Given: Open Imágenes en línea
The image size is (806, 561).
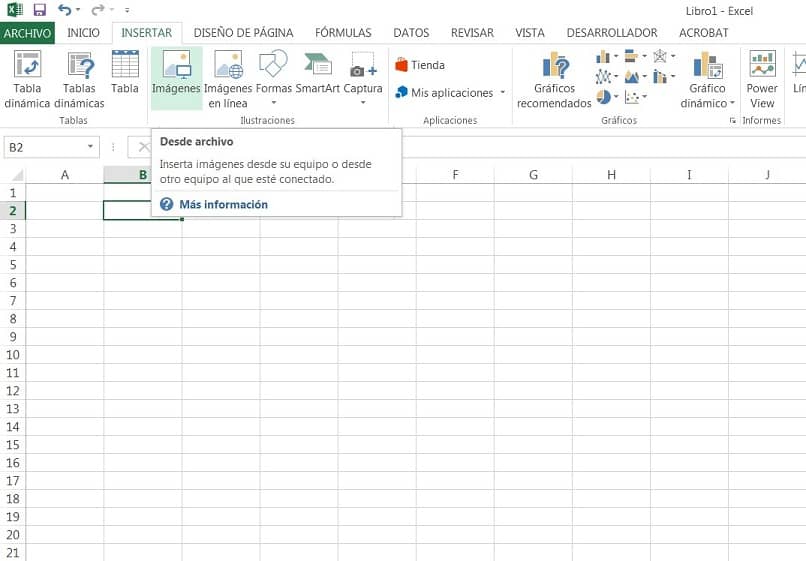Looking at the screenshot, I should pos(228,79).
